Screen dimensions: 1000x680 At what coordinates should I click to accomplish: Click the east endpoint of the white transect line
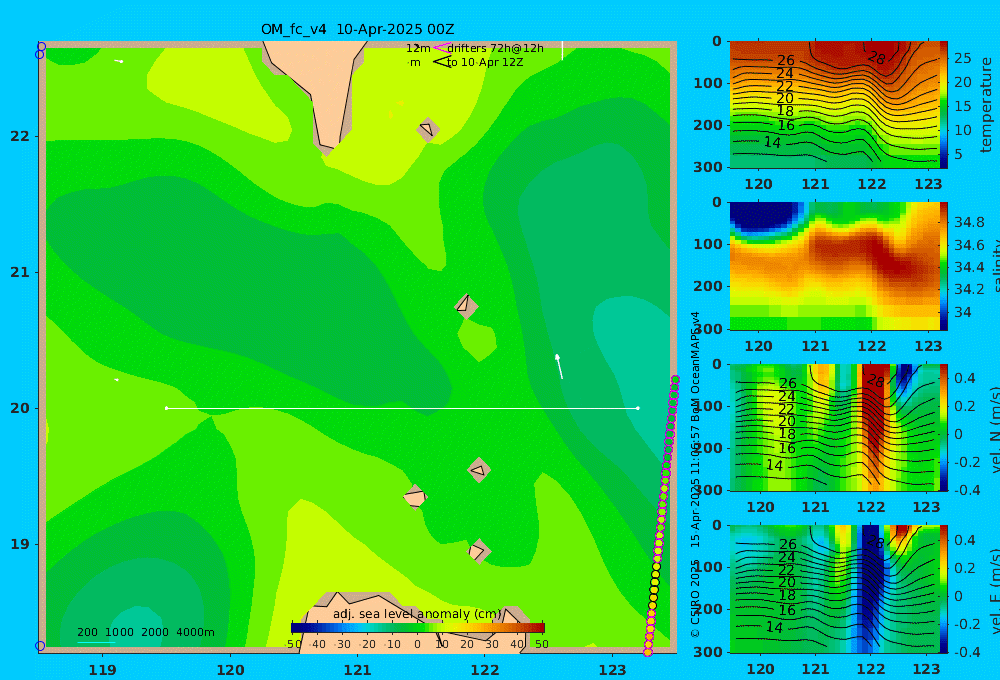point(638,408)
